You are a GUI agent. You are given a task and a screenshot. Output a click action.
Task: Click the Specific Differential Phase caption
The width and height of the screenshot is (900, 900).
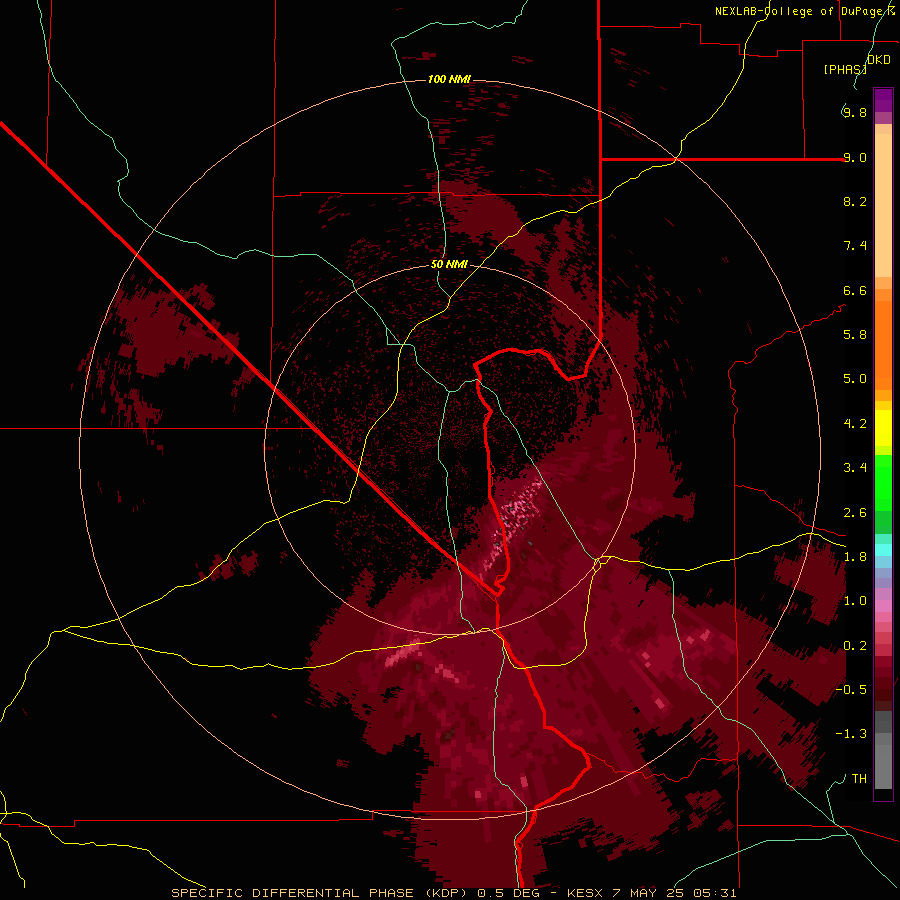454,893
